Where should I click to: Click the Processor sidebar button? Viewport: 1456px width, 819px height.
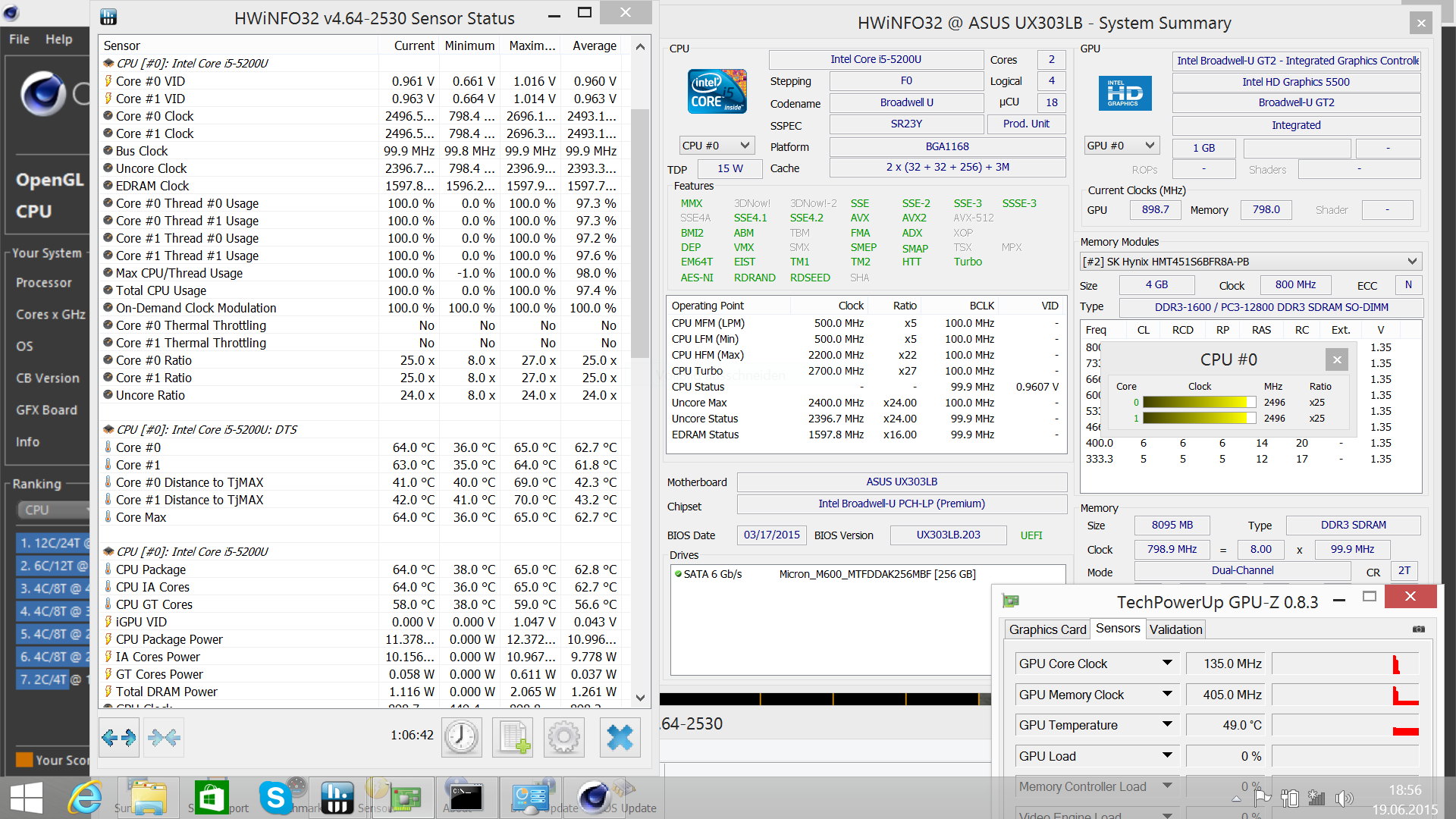click(x=44, y=283)
